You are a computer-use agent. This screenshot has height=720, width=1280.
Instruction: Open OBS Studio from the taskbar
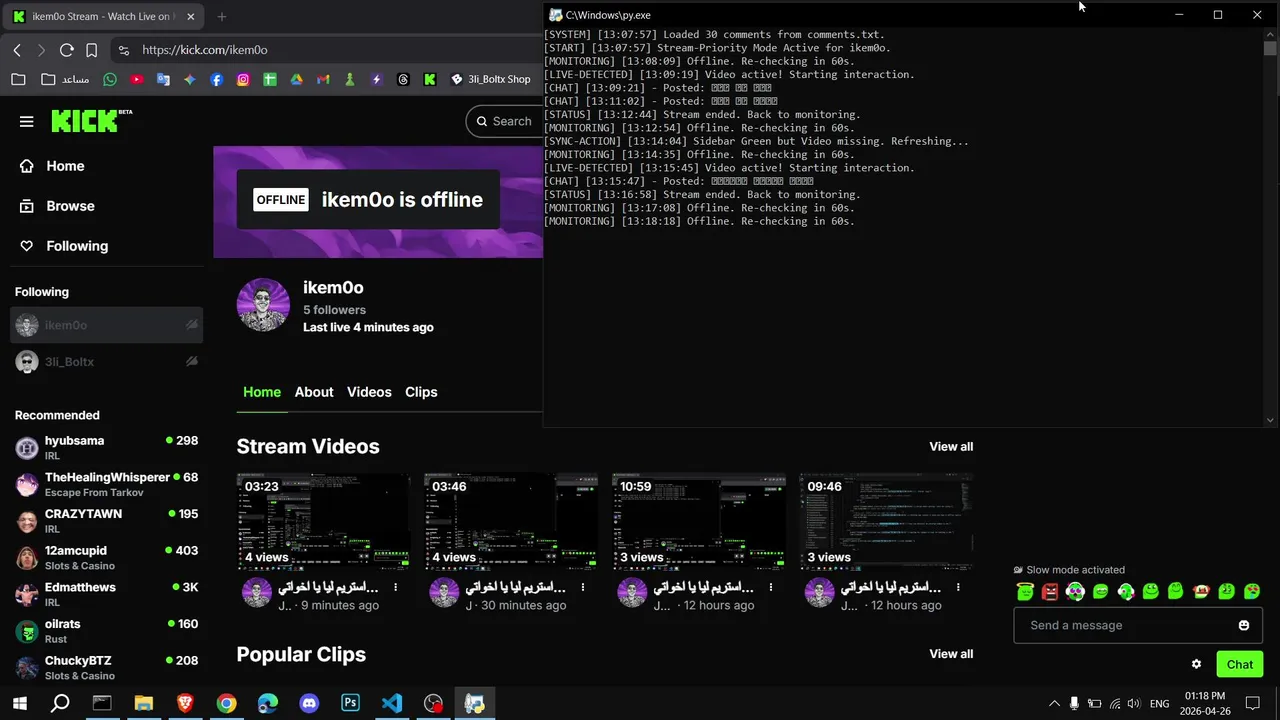point(433,703)
